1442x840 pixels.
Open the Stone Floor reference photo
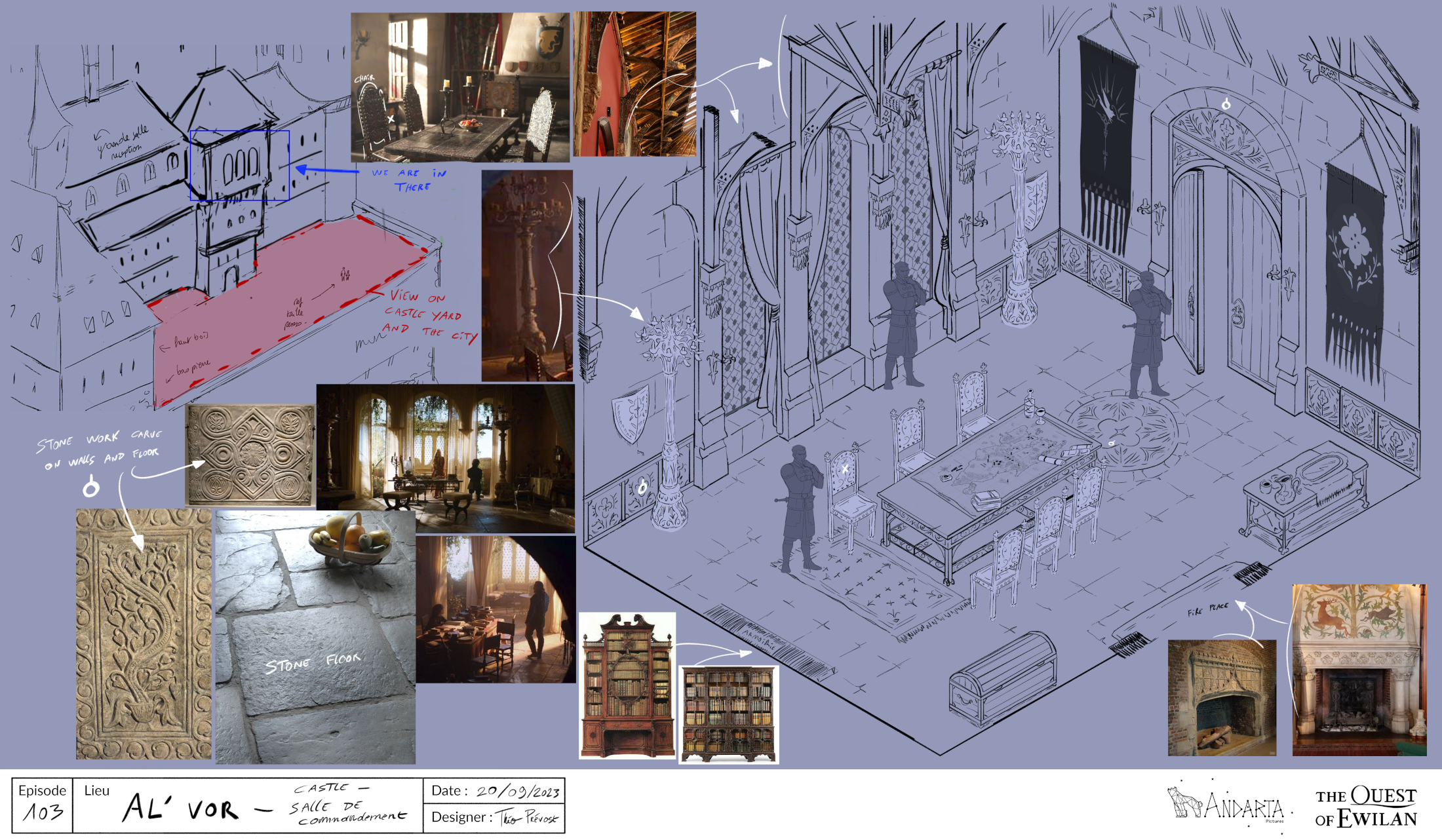pos(315,638)
